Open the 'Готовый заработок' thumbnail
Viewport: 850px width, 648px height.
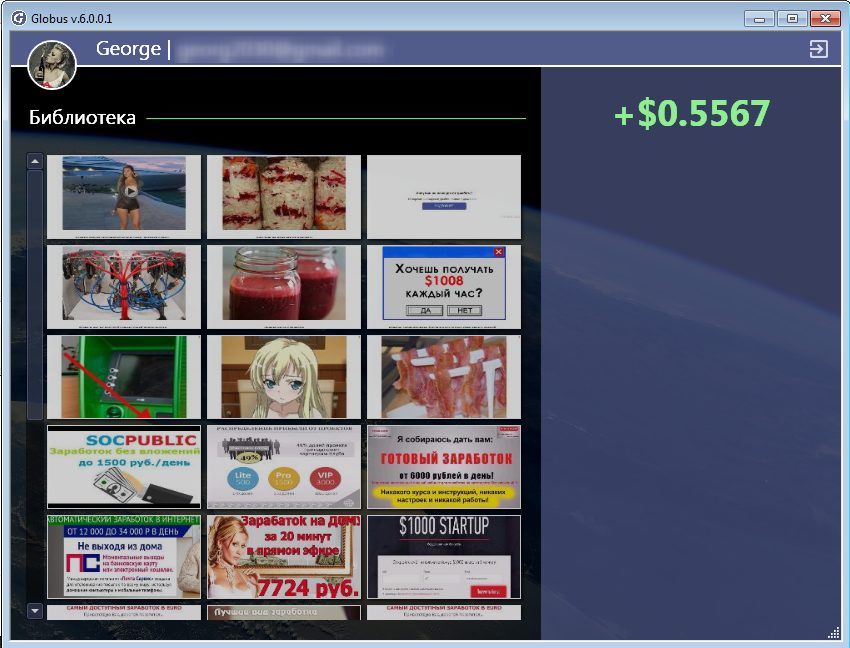[x=443, y=466]
